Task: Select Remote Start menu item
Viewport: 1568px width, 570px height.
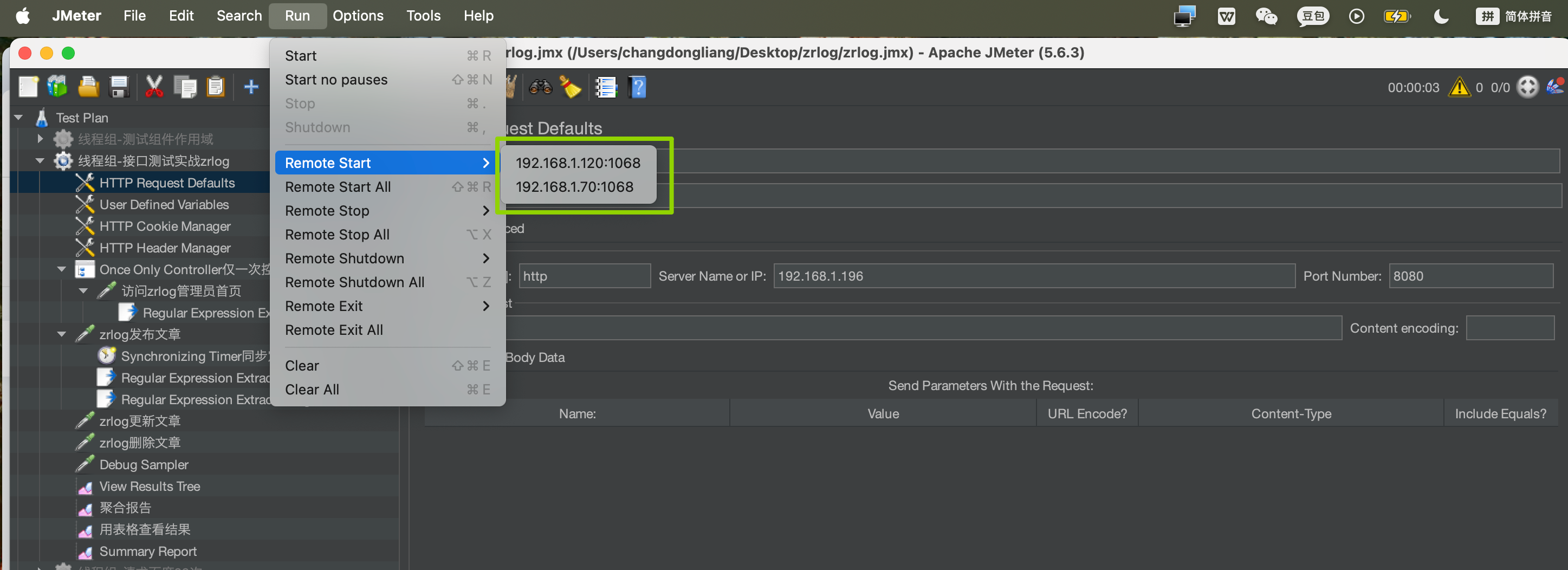Action: click(387, 163)
